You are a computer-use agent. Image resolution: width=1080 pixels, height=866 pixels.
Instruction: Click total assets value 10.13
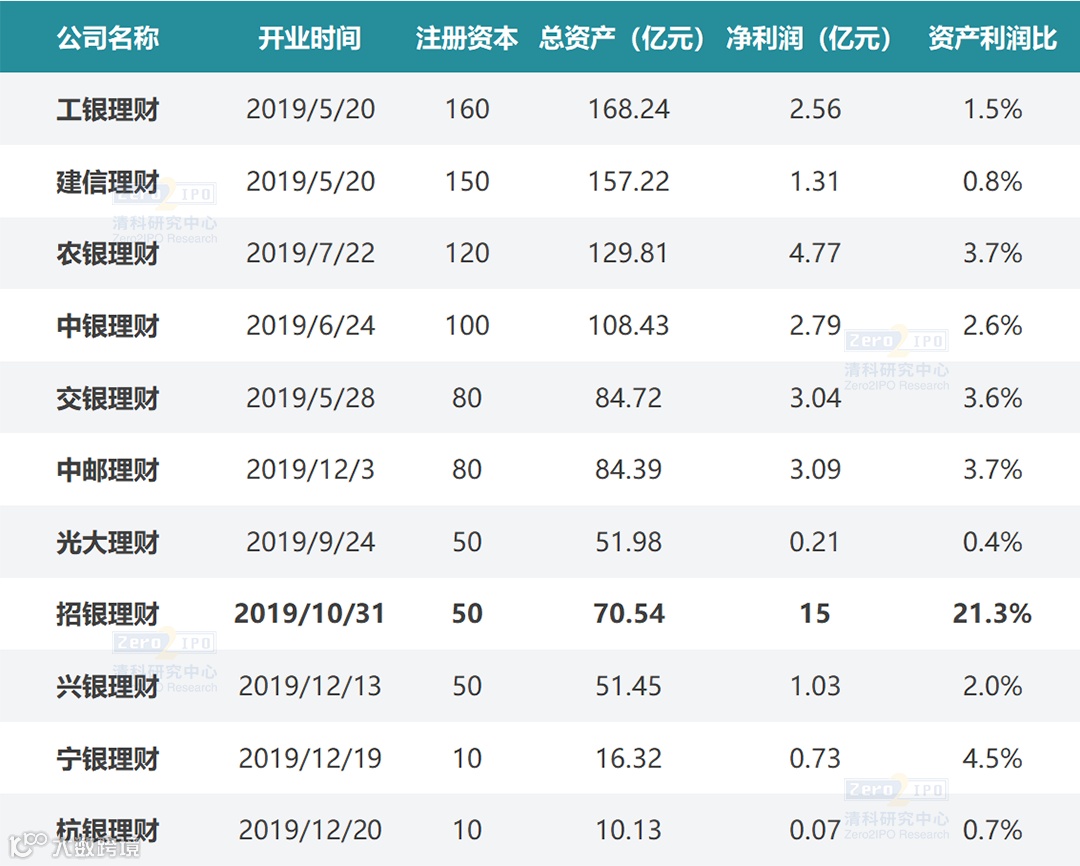[x=629, y=830]
